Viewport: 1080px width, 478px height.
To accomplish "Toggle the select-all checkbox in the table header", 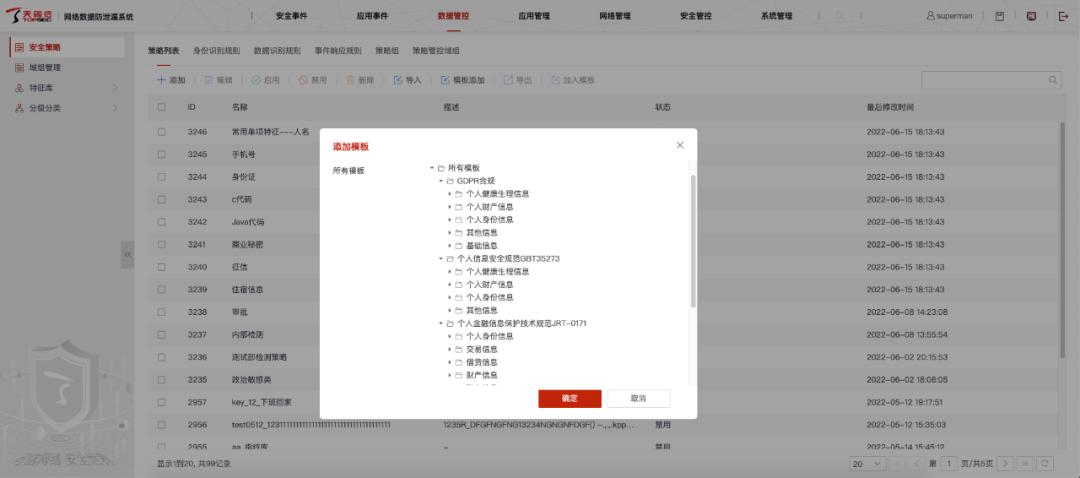I will click(x=161, y=107).
